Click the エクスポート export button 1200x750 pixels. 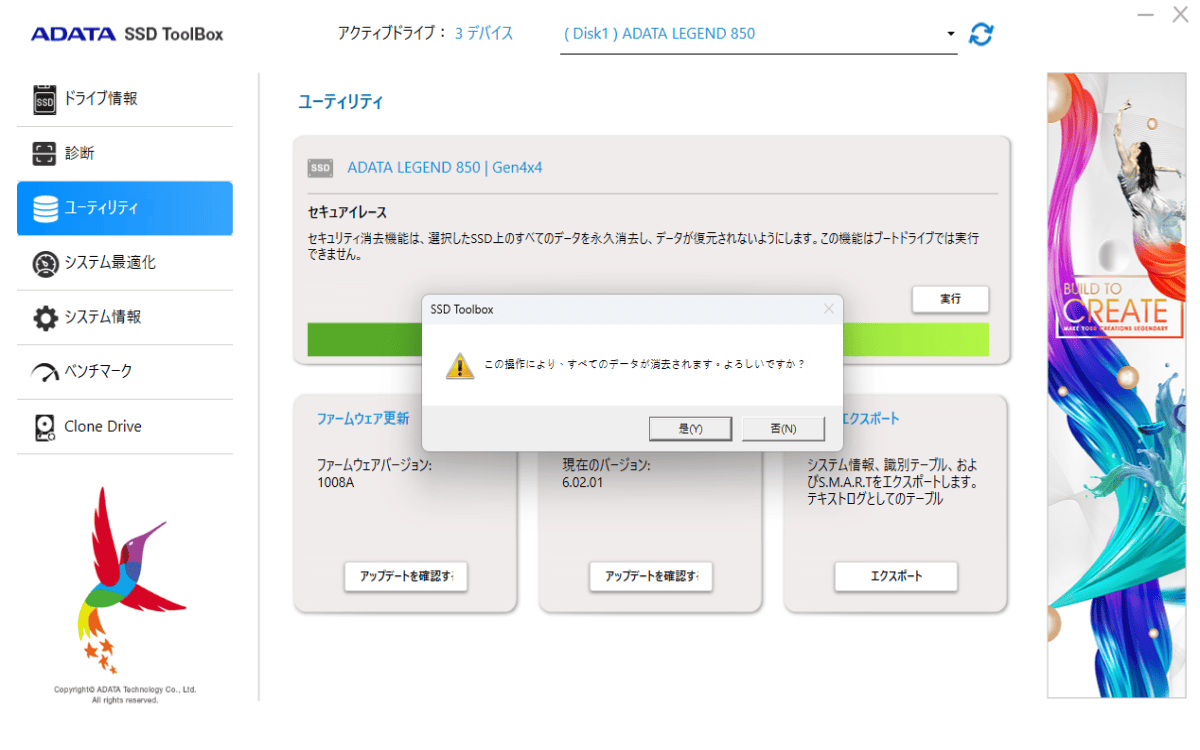(896, 576)
